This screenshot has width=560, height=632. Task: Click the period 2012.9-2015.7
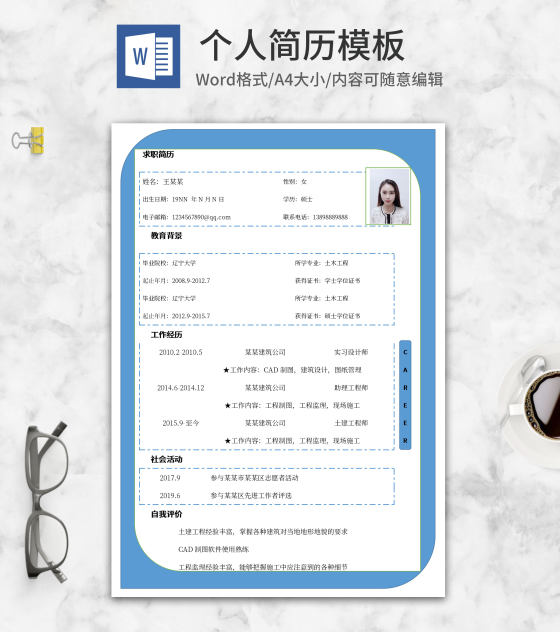point(191,316)
